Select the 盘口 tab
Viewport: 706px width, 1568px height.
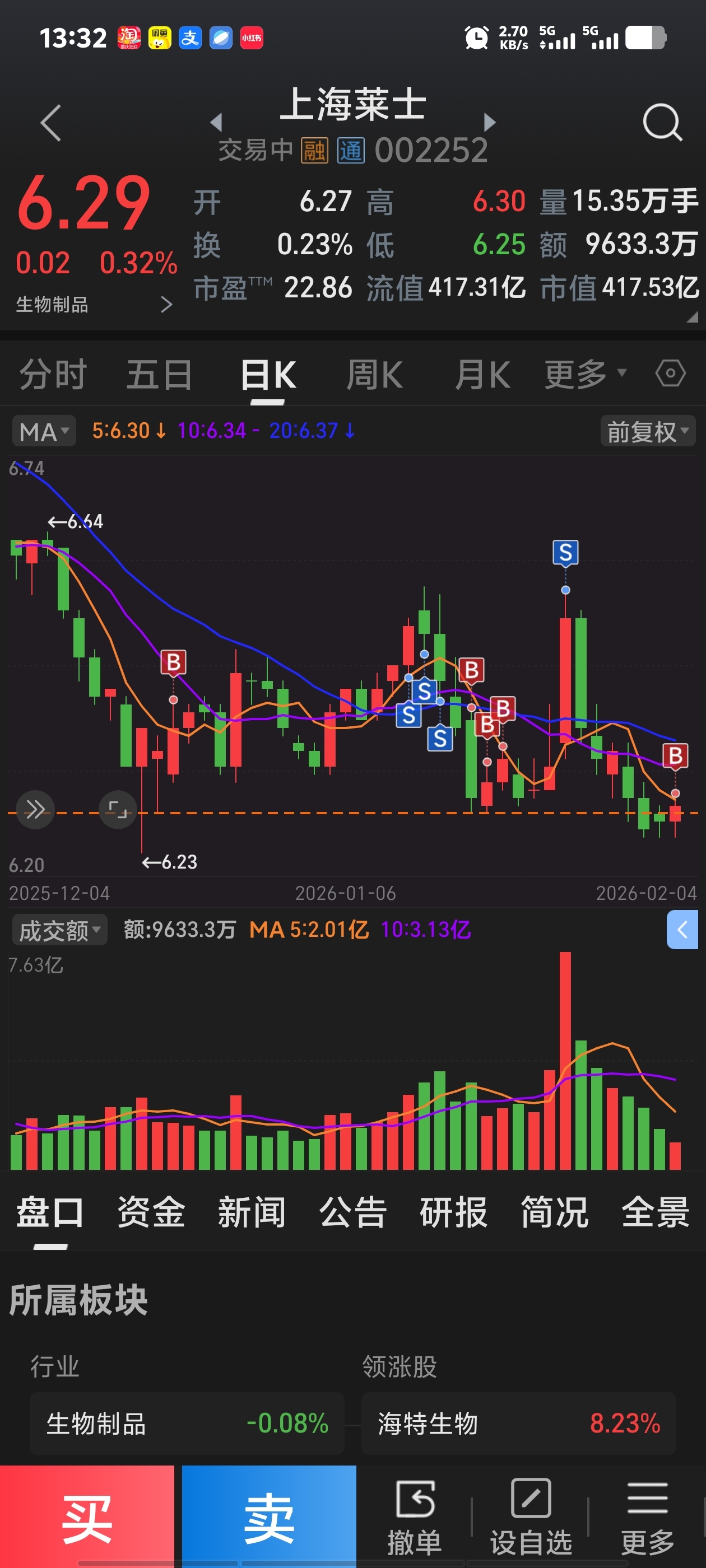[x=50, y=1211]
